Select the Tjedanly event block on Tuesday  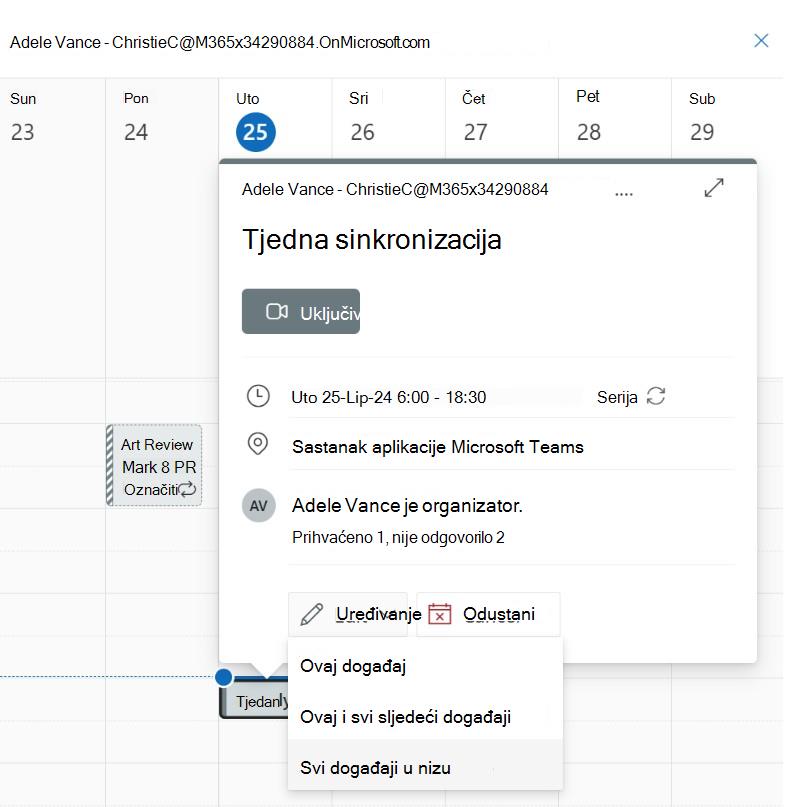(254, 700)
